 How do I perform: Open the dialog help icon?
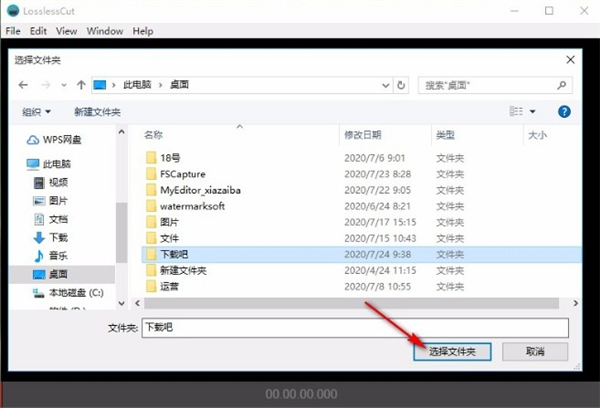coord(564,112)
